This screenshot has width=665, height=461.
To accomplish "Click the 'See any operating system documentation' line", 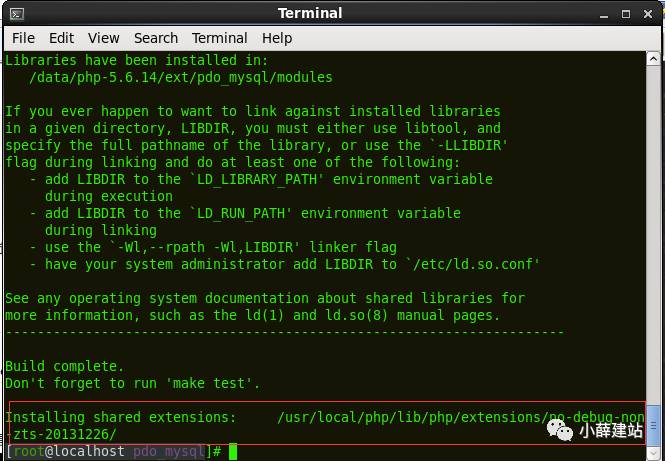I will [265, 298].
